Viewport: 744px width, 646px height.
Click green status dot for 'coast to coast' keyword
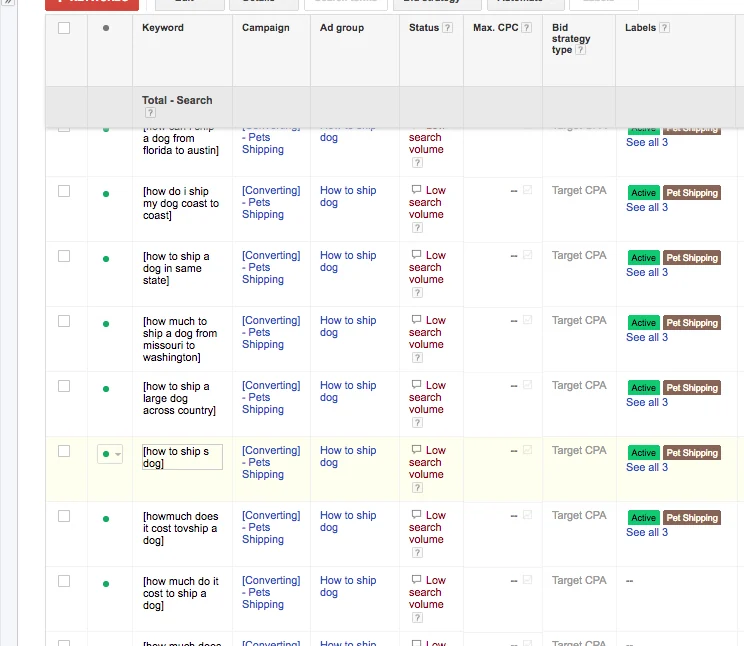(106, 194)
